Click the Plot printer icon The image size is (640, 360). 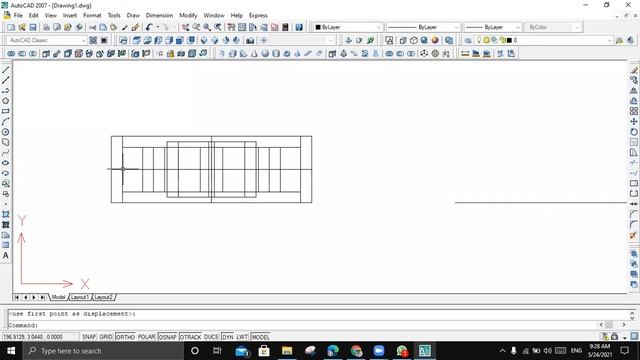point(46,27)
